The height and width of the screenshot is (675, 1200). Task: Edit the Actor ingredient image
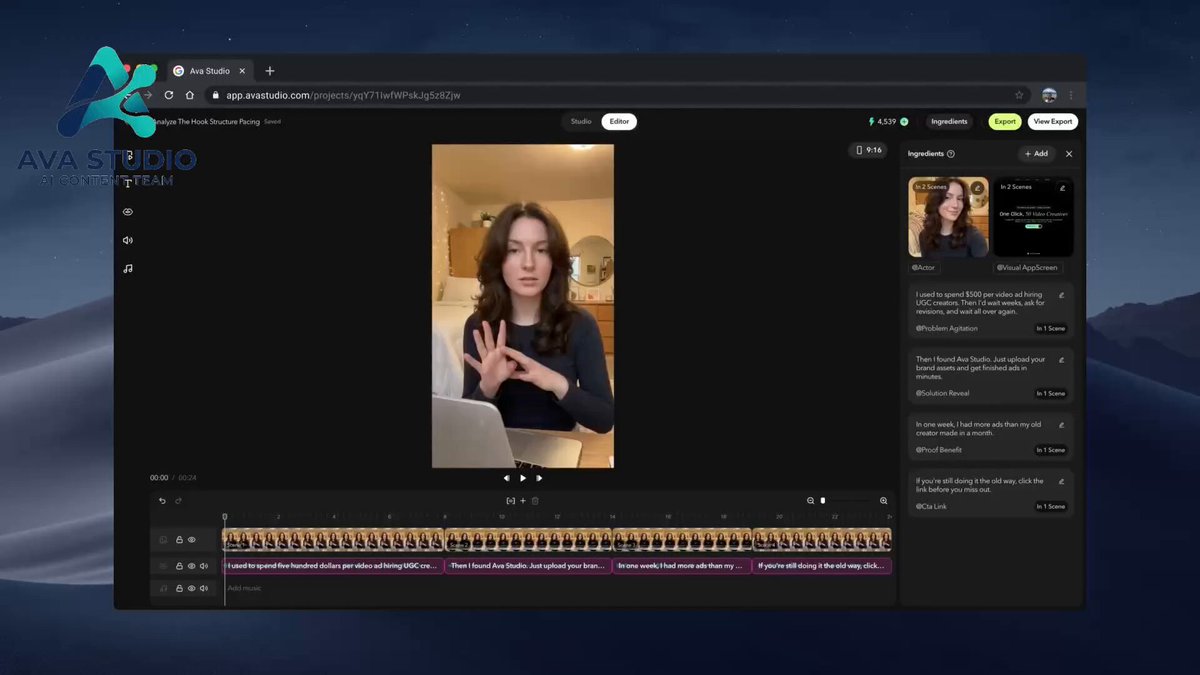[x=978, y=188]
